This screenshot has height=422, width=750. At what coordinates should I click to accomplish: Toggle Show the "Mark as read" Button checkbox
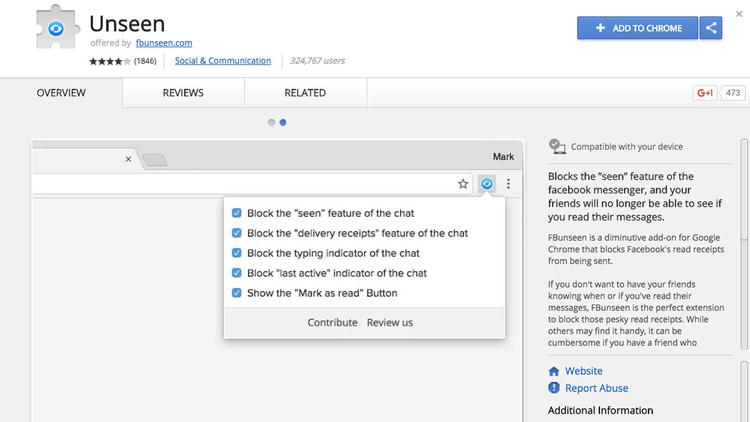pos(236,293)
